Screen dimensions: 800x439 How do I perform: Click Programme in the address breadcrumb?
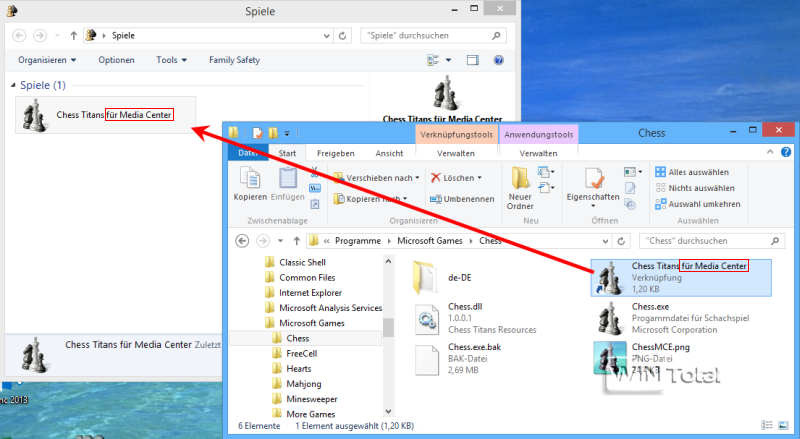click(358, 241)
